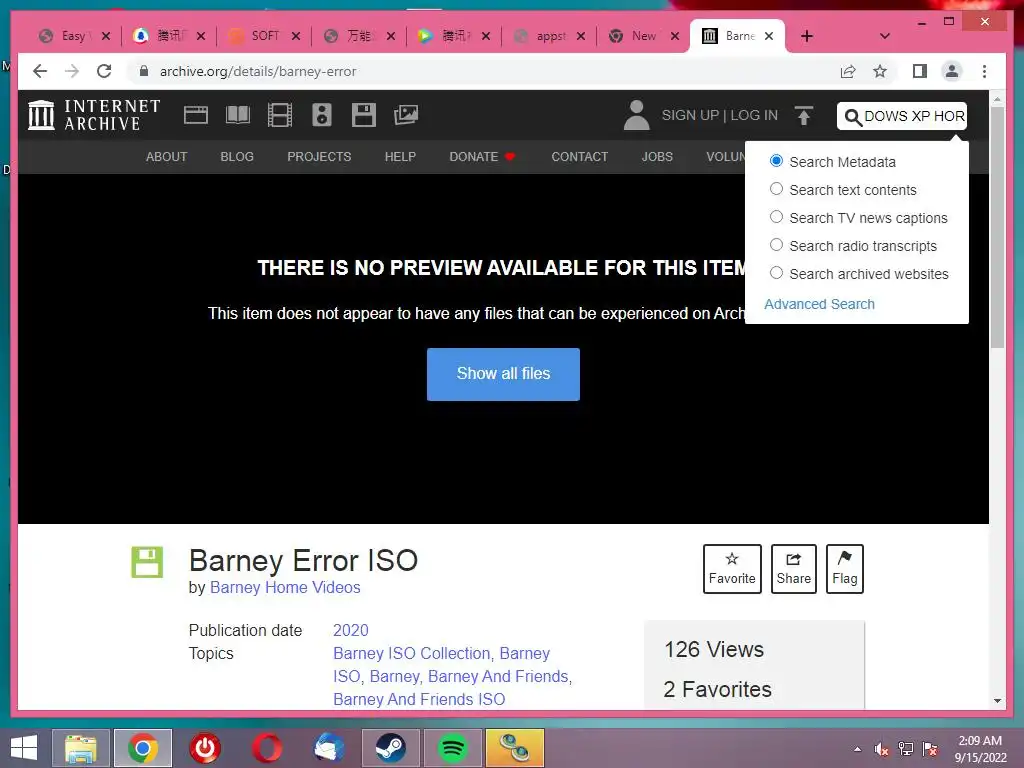Image resolution: width=1024 pixels, height=768 pixels.
Task: Open the PROJECTS menu item
Action: click(319, 157)
